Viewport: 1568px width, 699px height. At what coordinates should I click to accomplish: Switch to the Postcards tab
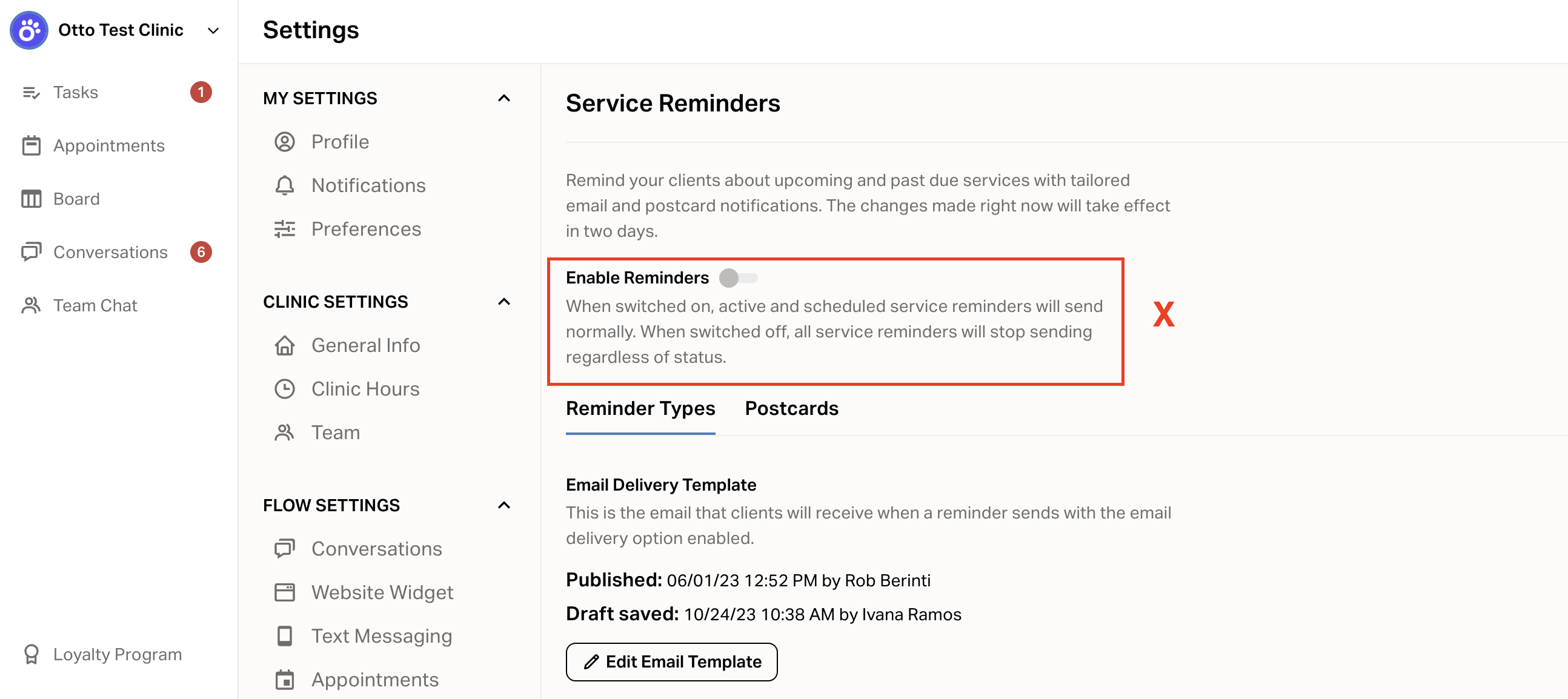click(791, 409)
